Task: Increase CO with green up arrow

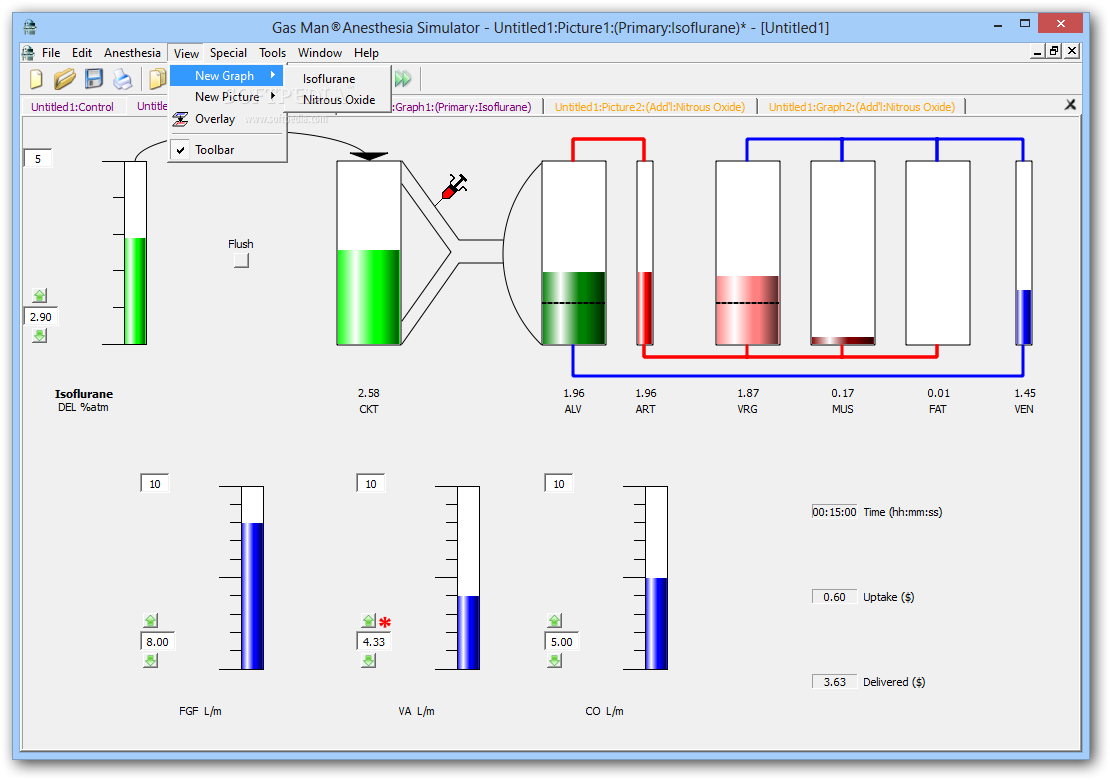Action: 554,620
